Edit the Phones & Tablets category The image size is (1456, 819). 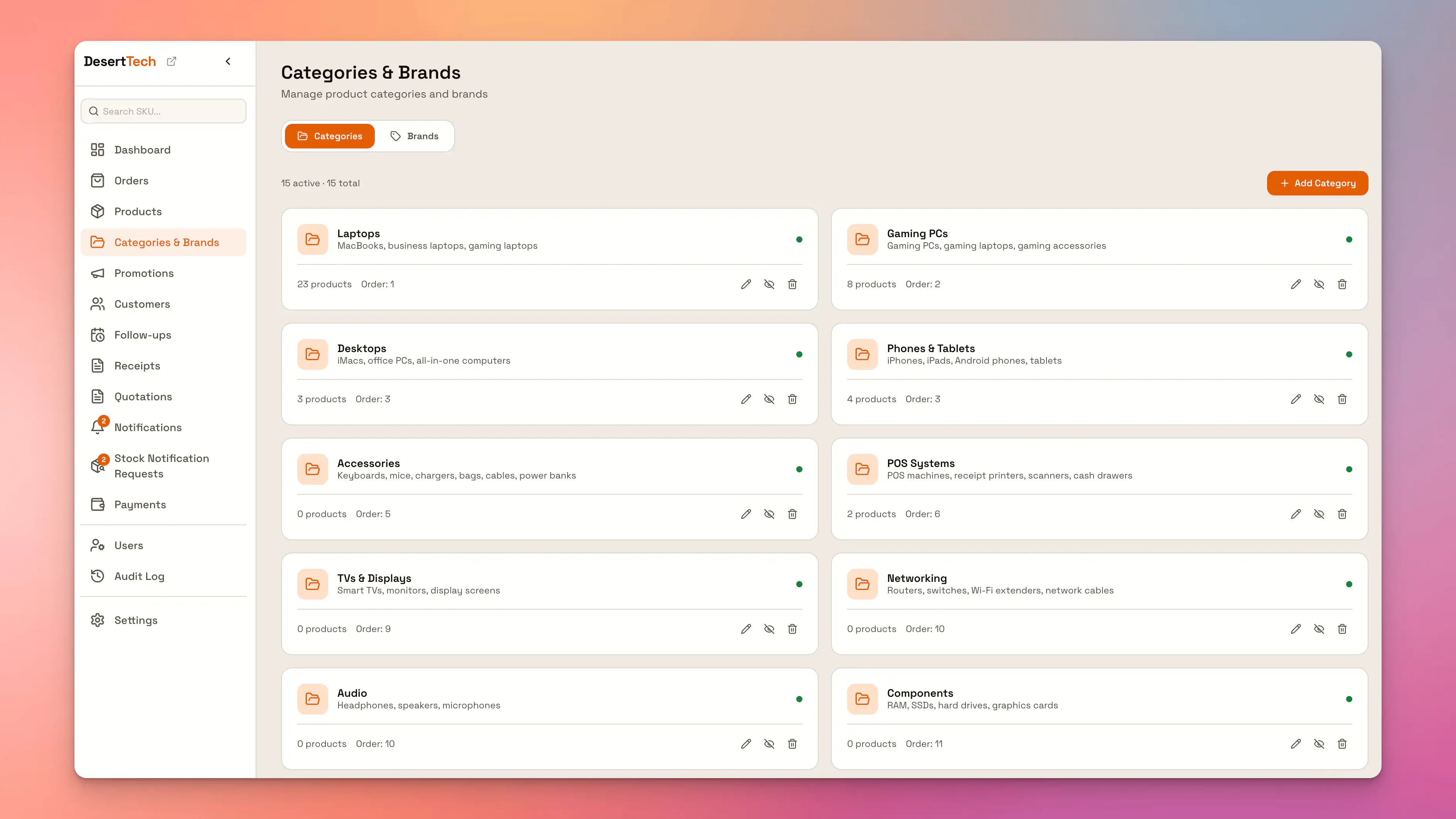click(1296, 399)
